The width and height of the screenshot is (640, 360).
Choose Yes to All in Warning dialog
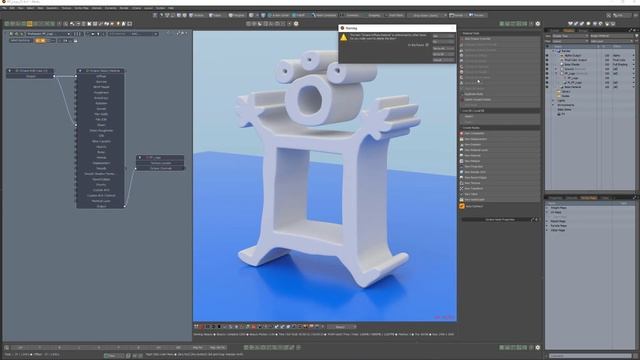[443, 48]
